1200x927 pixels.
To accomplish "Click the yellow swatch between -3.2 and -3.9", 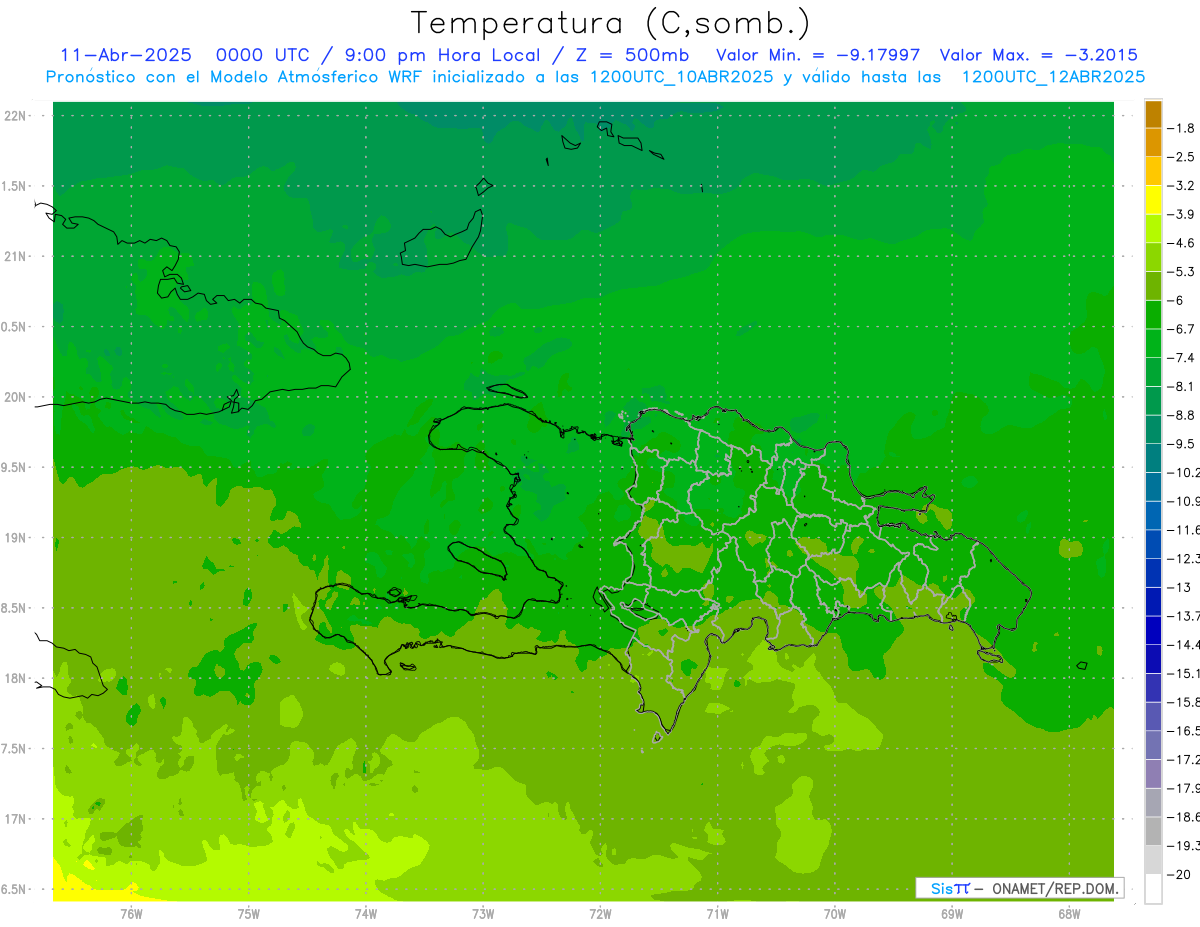I will click(1153, 200).
